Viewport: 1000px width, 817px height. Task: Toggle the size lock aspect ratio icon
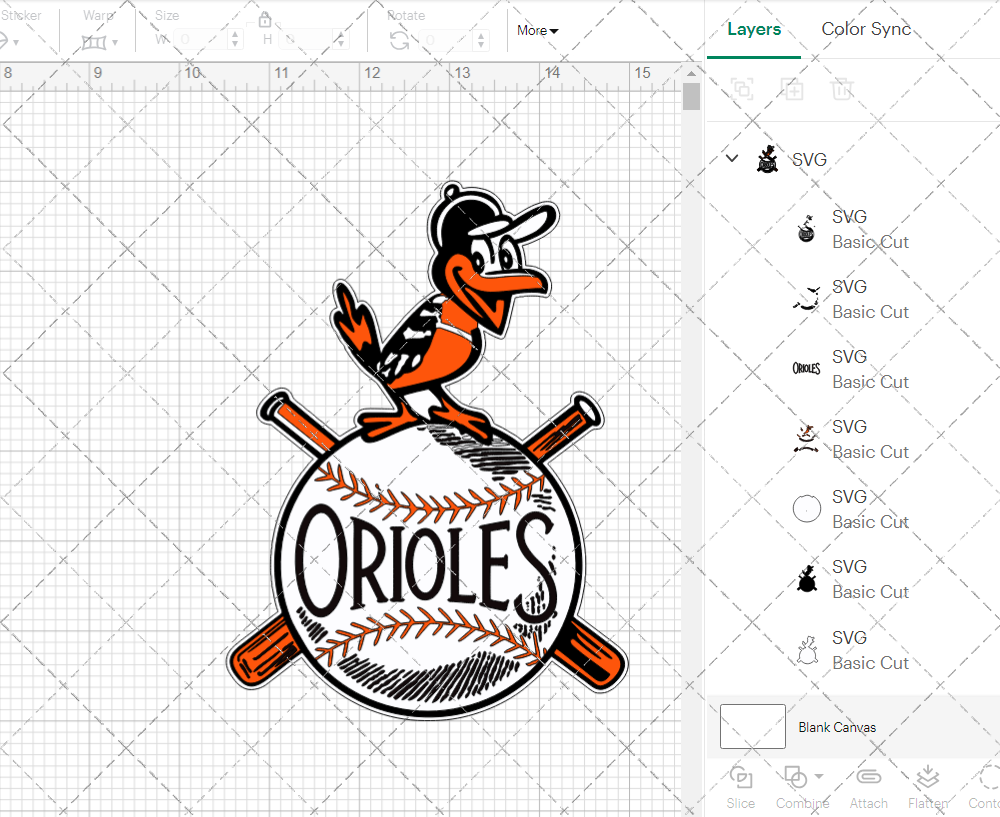click(265, 19)
